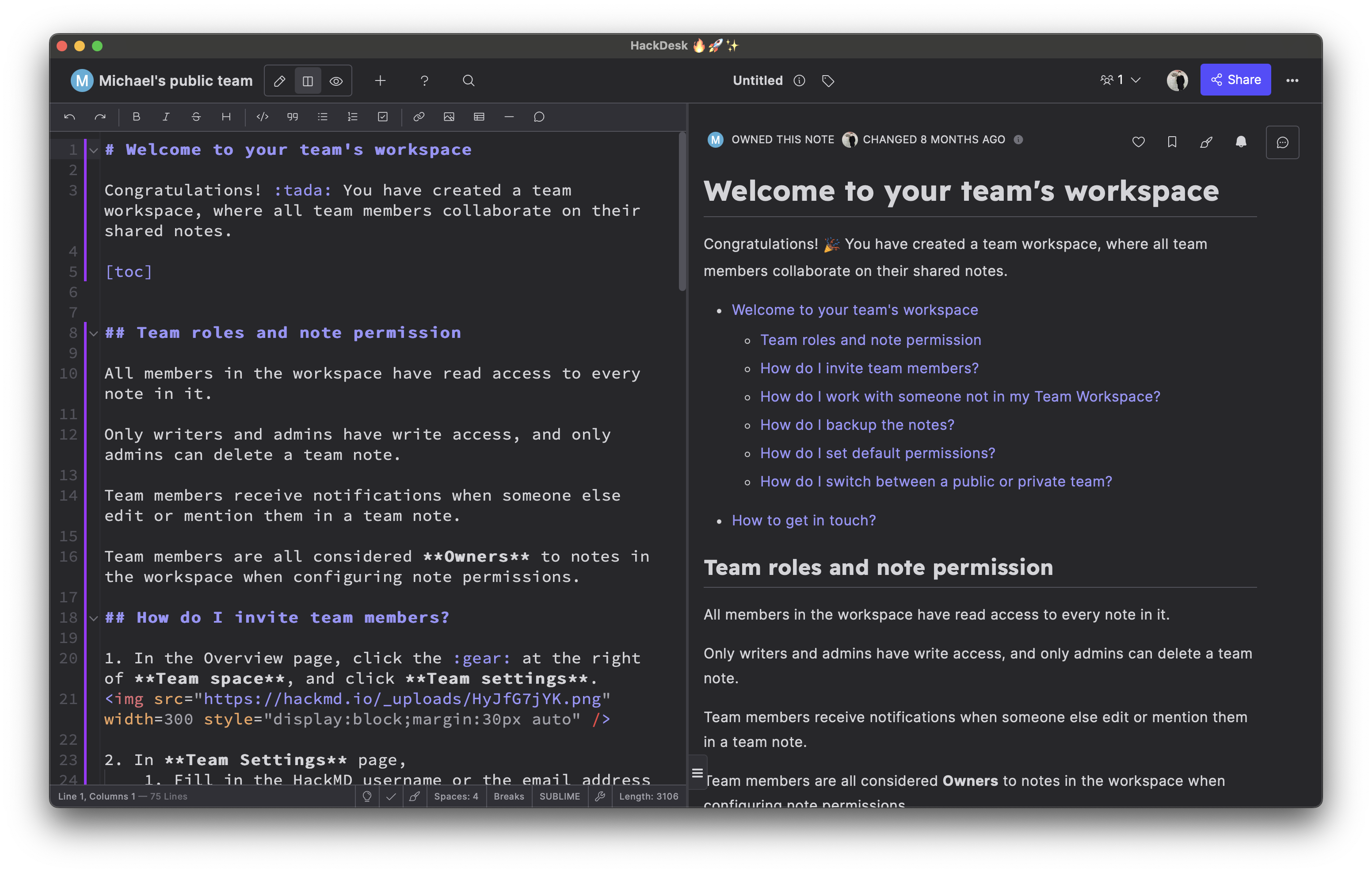Toggle bold formatting in toolbar
Viewport: 1372px width, 873px height.
pyautogui.click(x=136, y=117)
